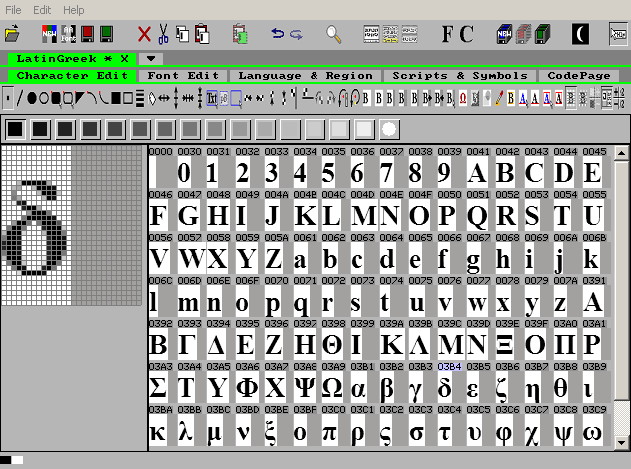
Task: Select glyph cell 0057 capital W
Action: click(192, 254)
